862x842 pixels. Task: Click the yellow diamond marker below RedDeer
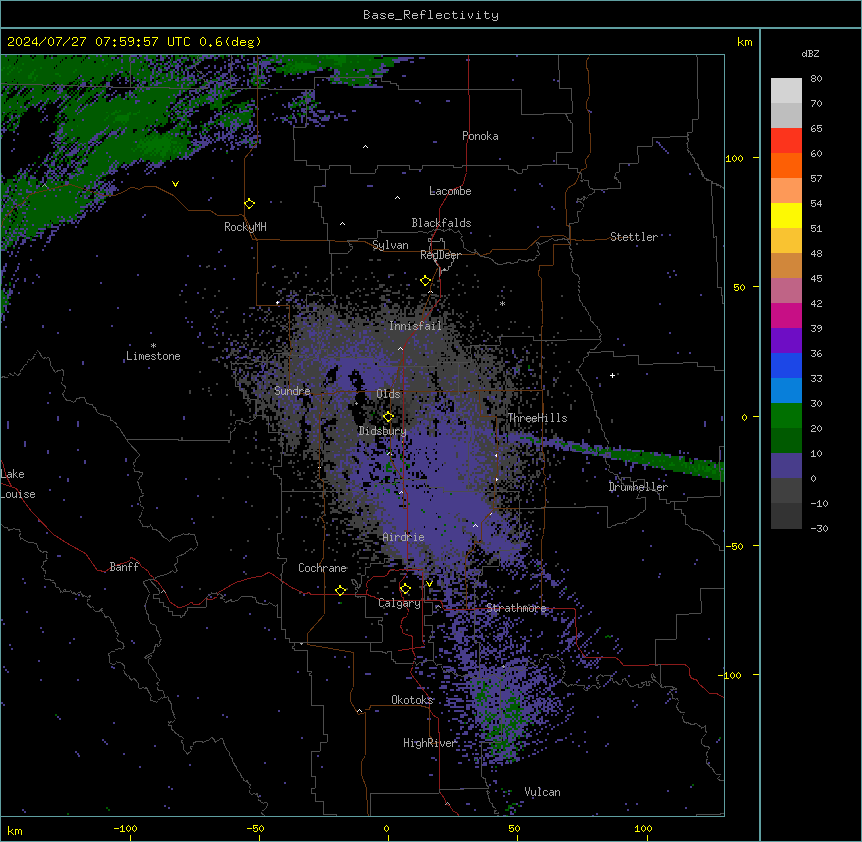[425, 281]
